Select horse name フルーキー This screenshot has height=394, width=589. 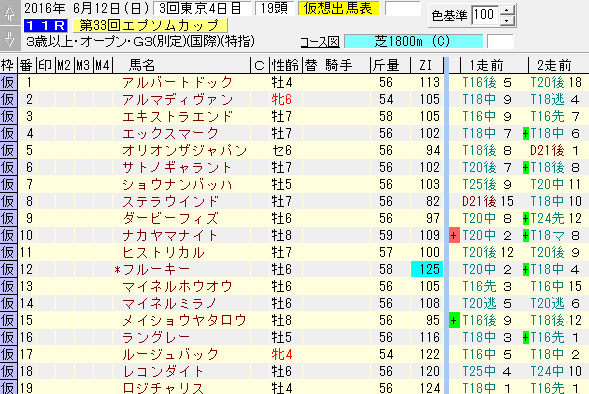[156, 269]
